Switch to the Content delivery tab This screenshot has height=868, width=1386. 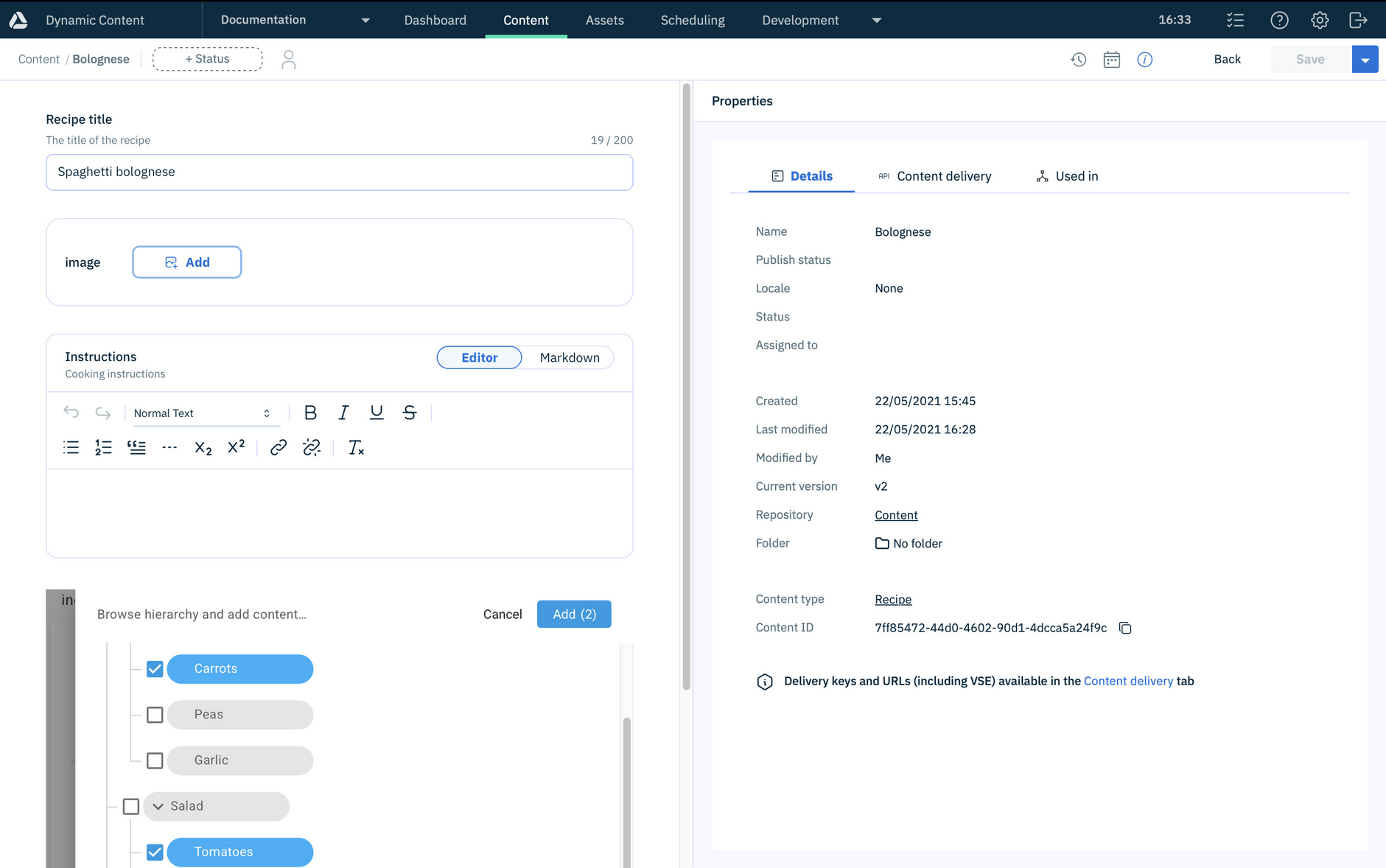(x=943, y=176)
